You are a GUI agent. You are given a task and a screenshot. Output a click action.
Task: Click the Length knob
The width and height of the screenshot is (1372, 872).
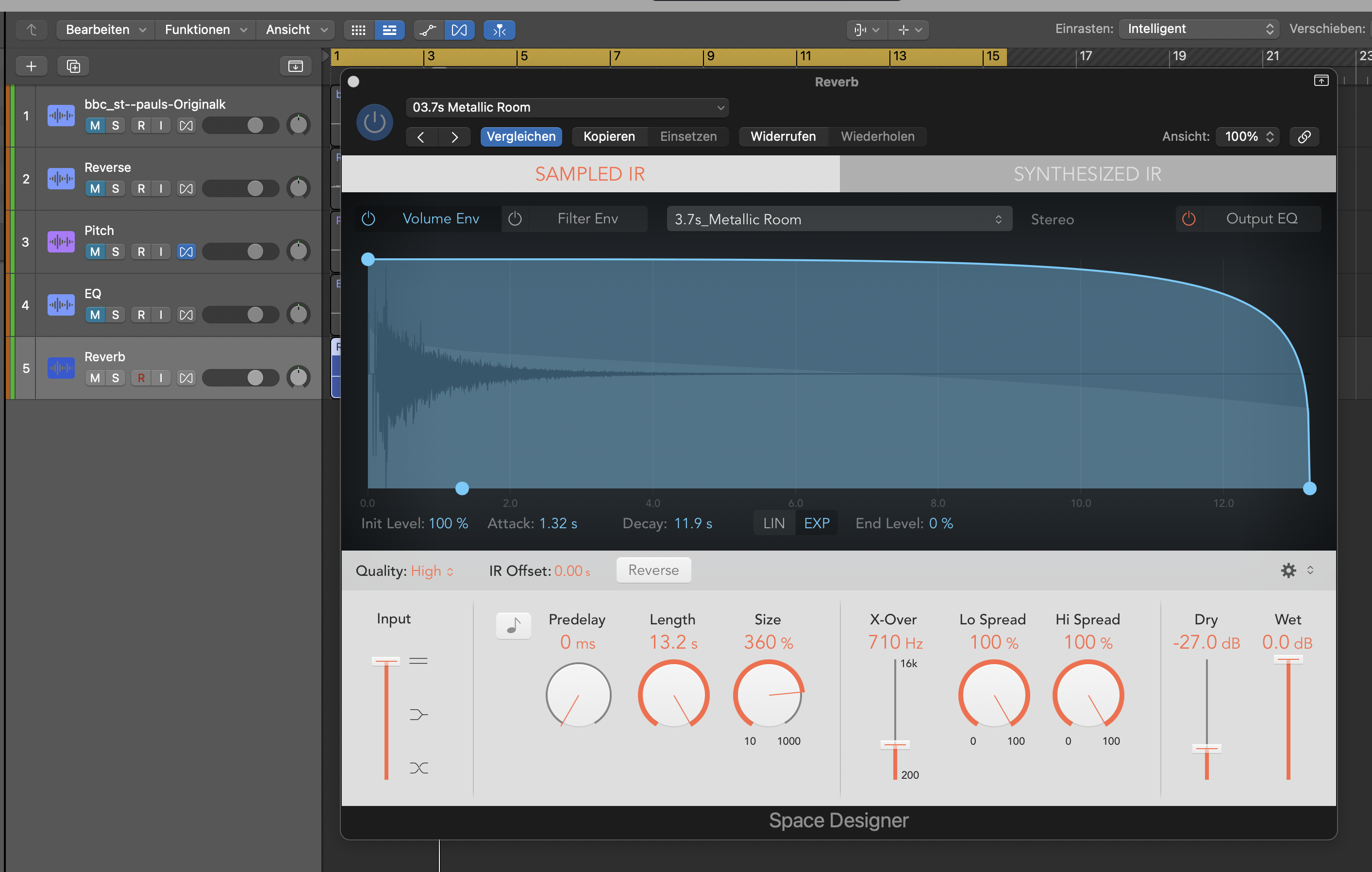coord(673,694)
